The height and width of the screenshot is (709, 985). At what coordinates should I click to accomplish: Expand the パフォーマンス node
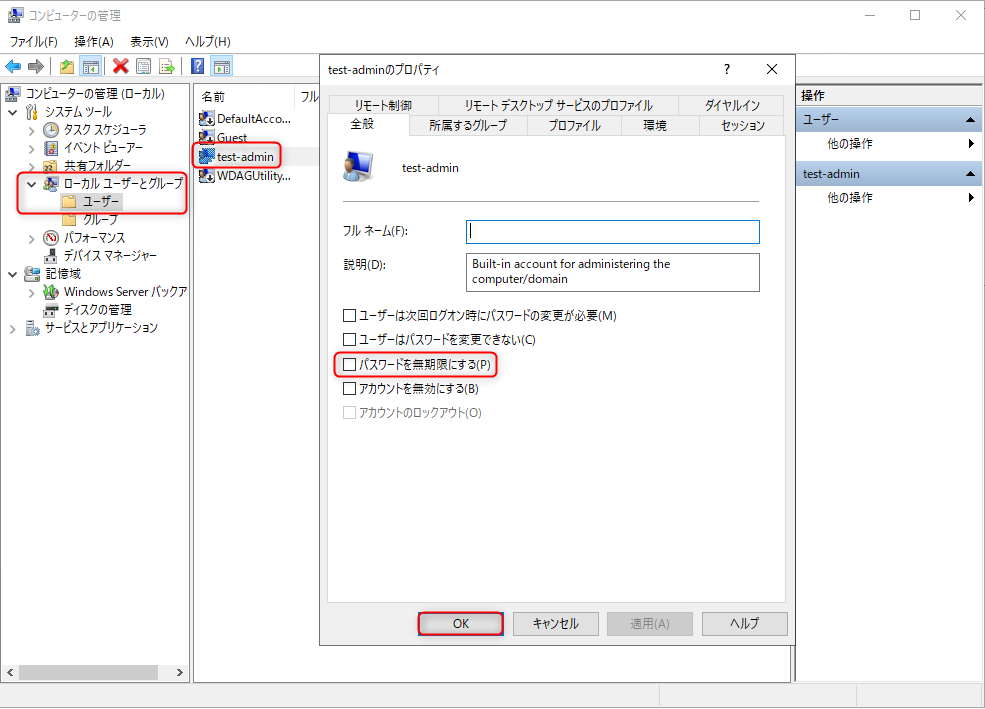[x=31, y=239]
